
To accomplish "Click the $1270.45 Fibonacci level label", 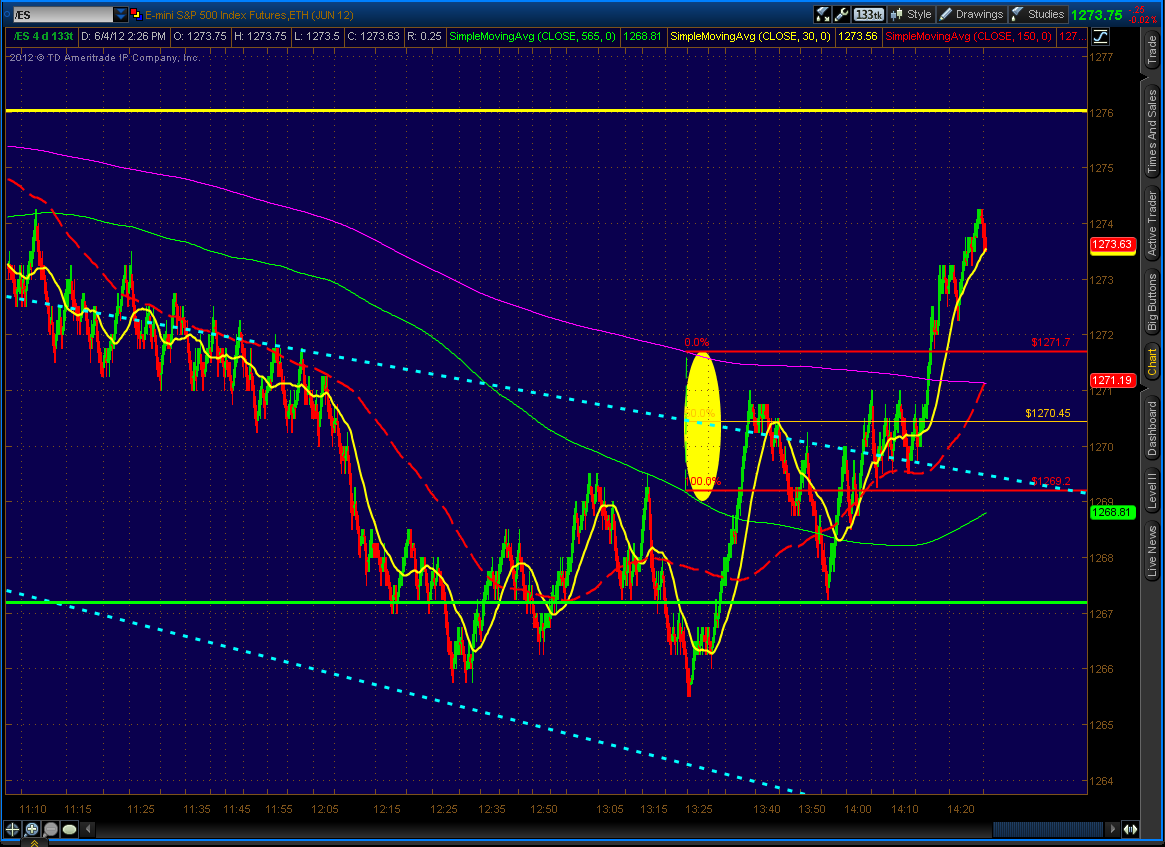I will tap(1048, 413).
